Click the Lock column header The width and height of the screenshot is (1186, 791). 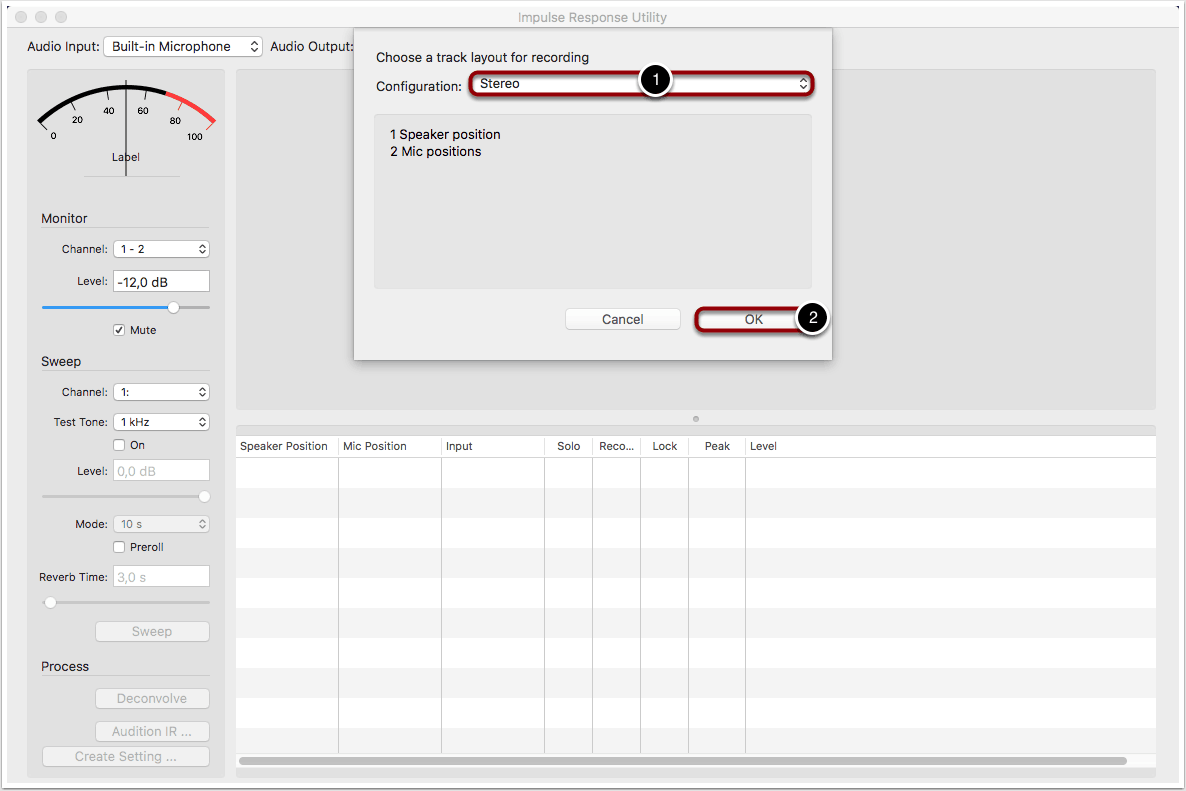coord(664,446)
